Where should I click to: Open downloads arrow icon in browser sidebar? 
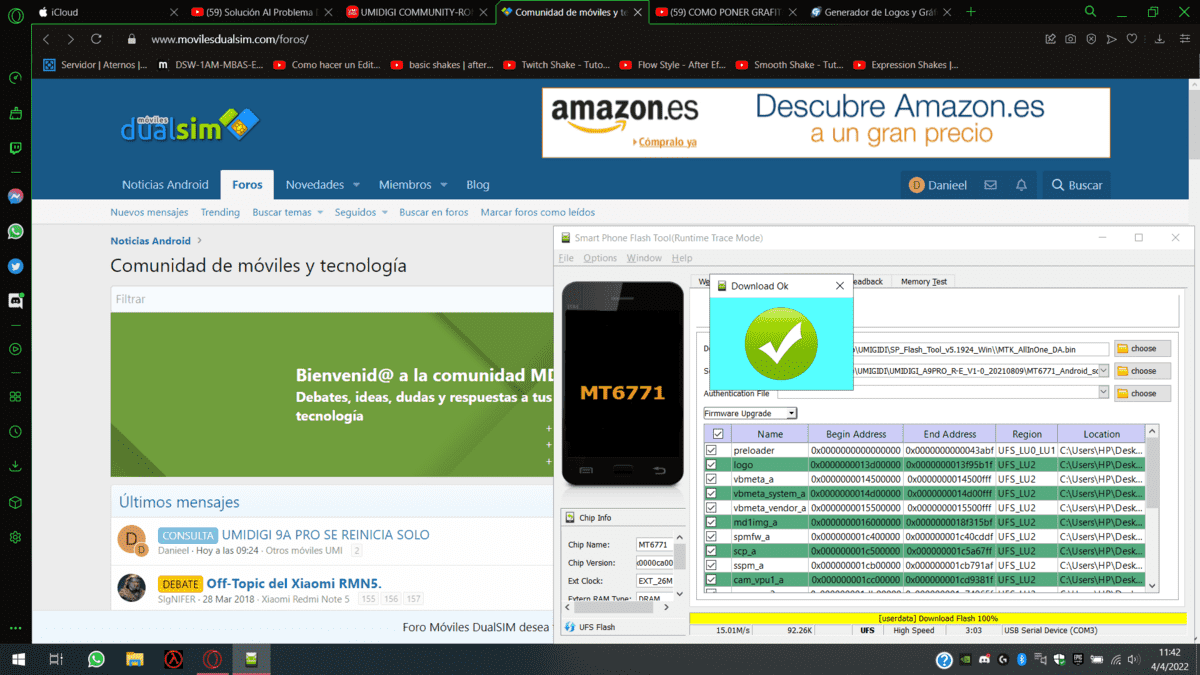click(x=15, y=466)
